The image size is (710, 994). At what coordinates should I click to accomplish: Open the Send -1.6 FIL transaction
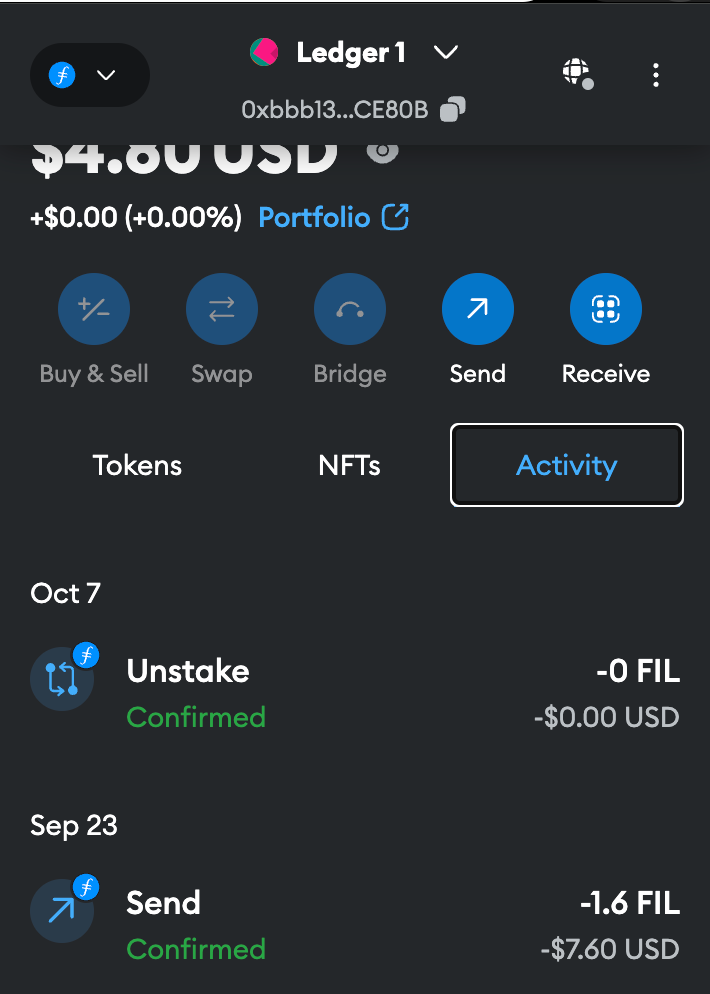[355, 925]
